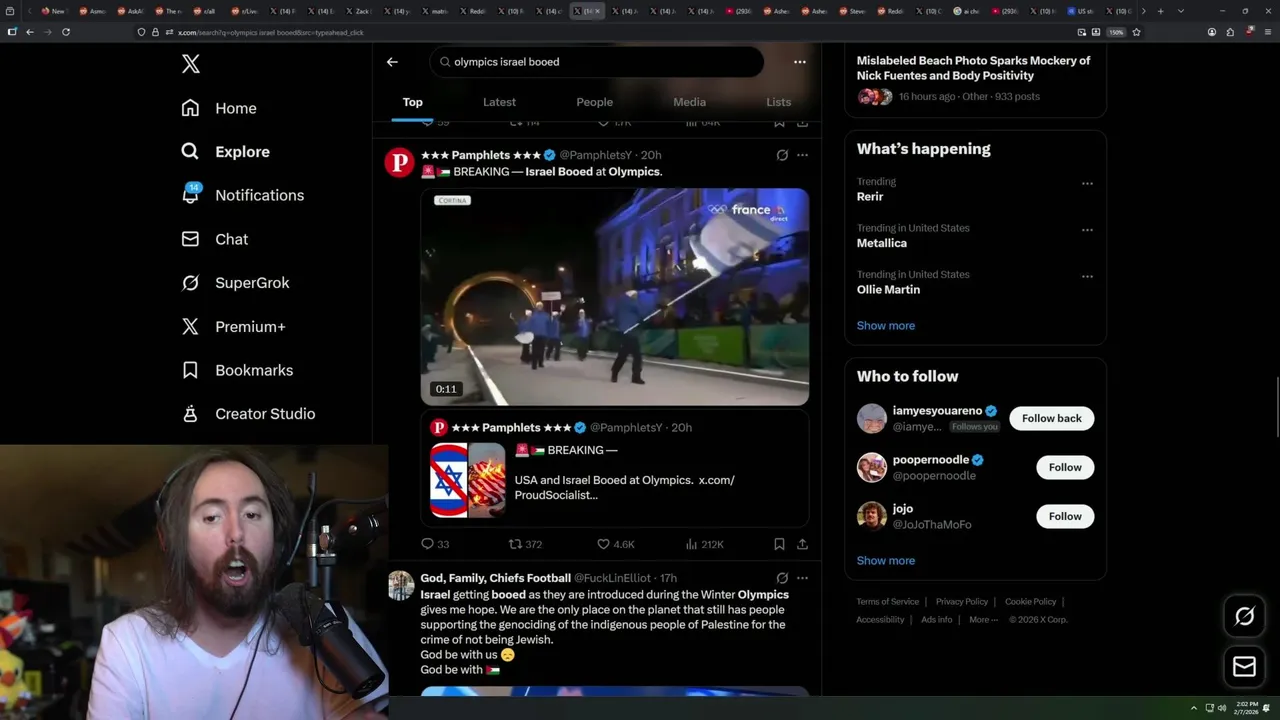Image resolution: width=1280 pixels, height=720 pixels.
Task: Switch to the Media tab
Action: 689,102
